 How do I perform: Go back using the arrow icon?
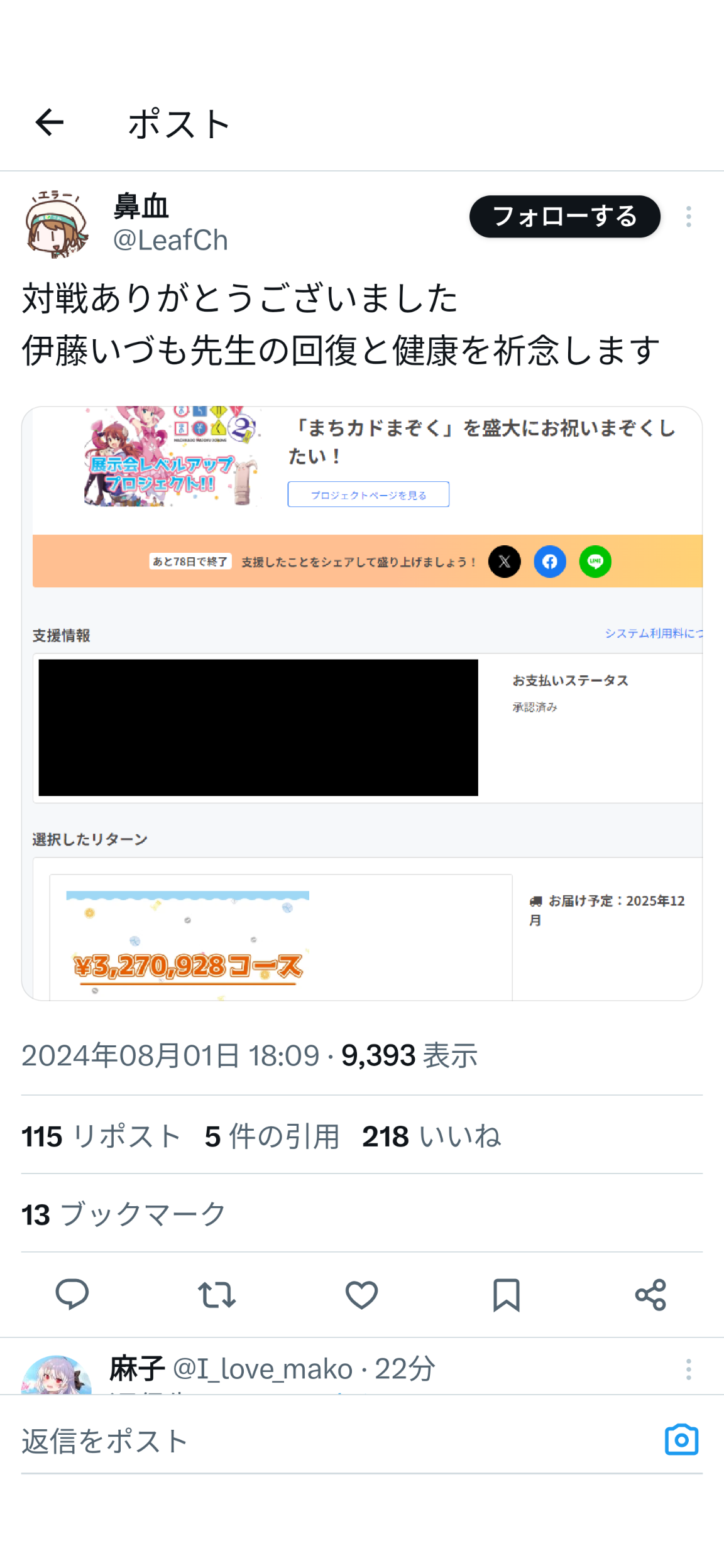pyautogui.click(x=50, y=122)
